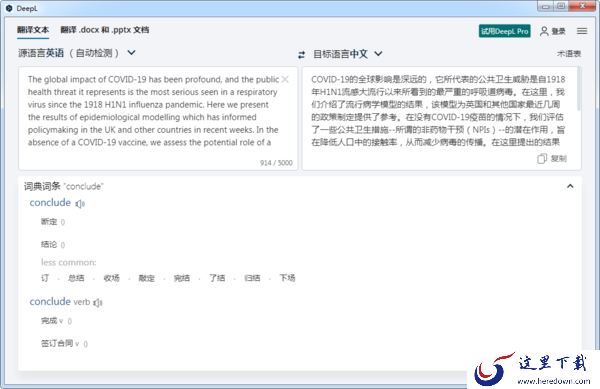Minimize the DeepL window
Image resolution: width=600 pixels, height=389 pixels.
pos(545,6)
